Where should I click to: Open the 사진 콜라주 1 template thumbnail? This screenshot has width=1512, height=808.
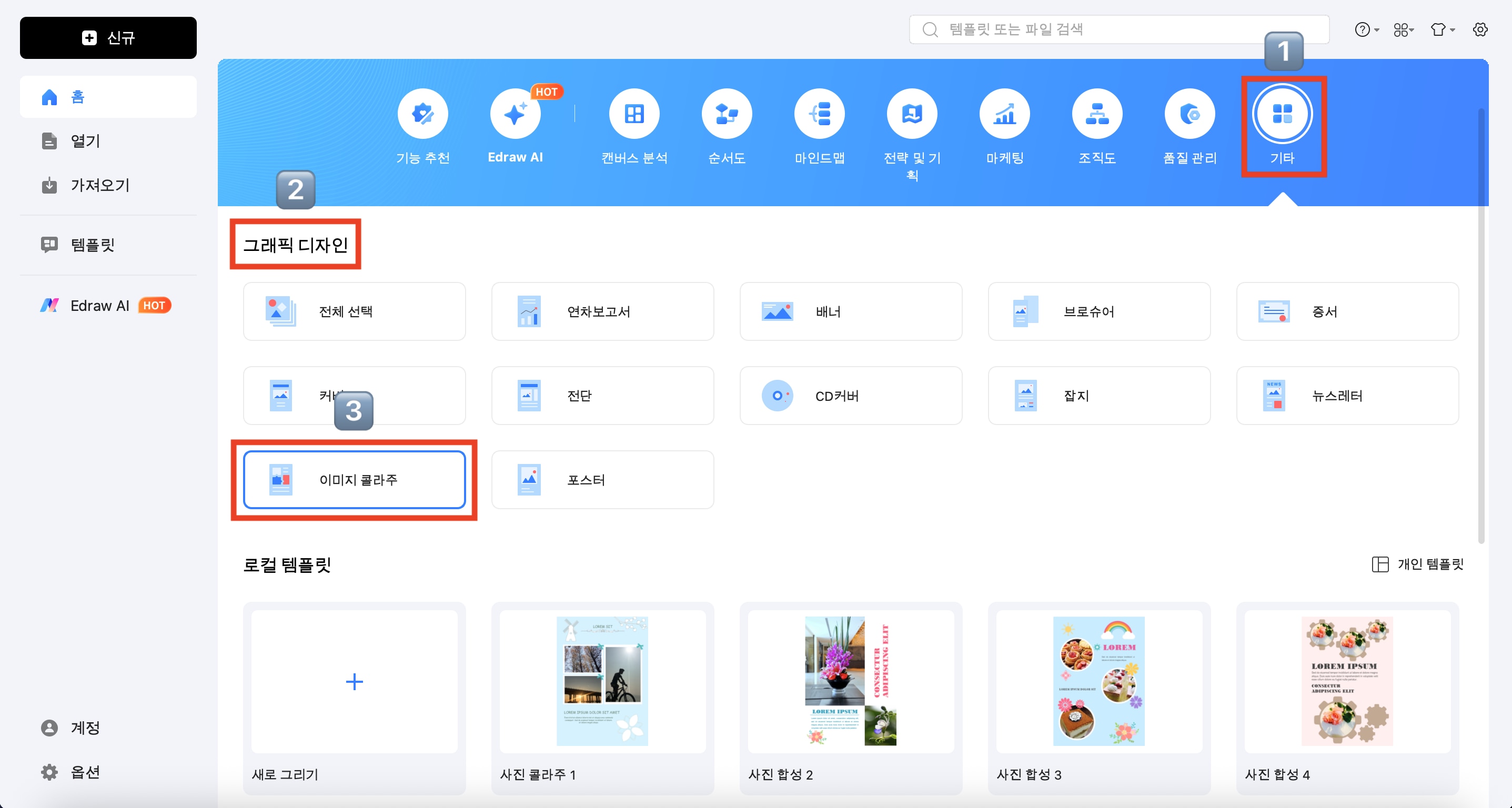tap(602, 681)
